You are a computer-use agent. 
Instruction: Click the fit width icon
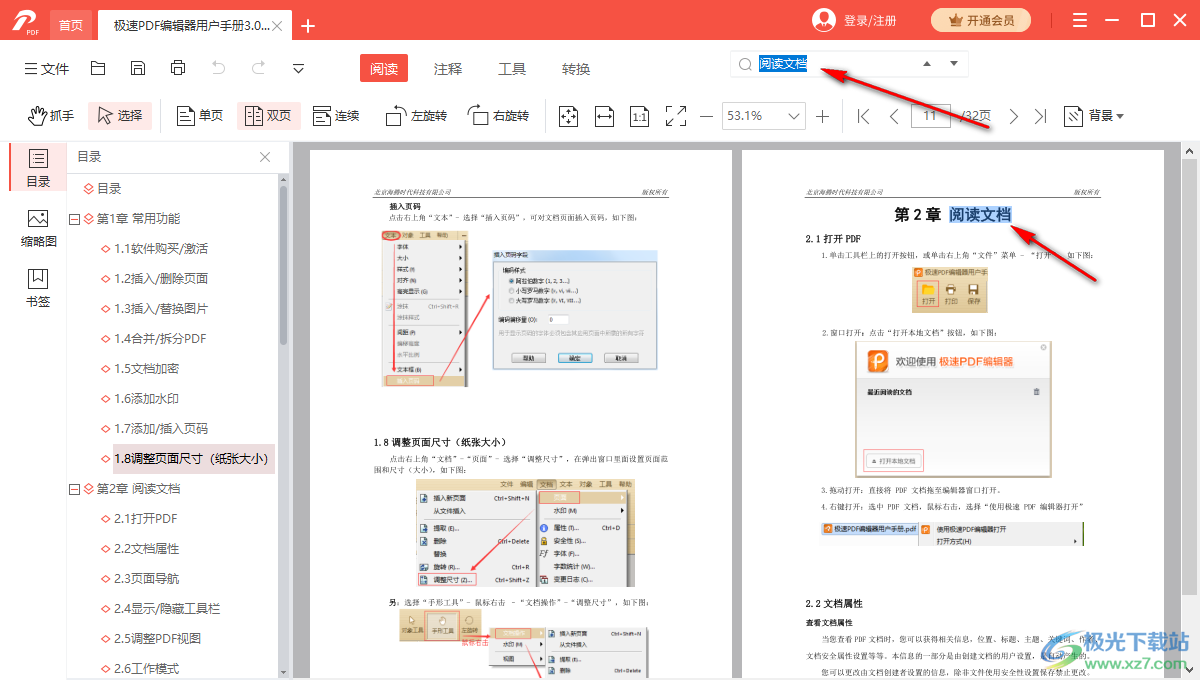604,116
